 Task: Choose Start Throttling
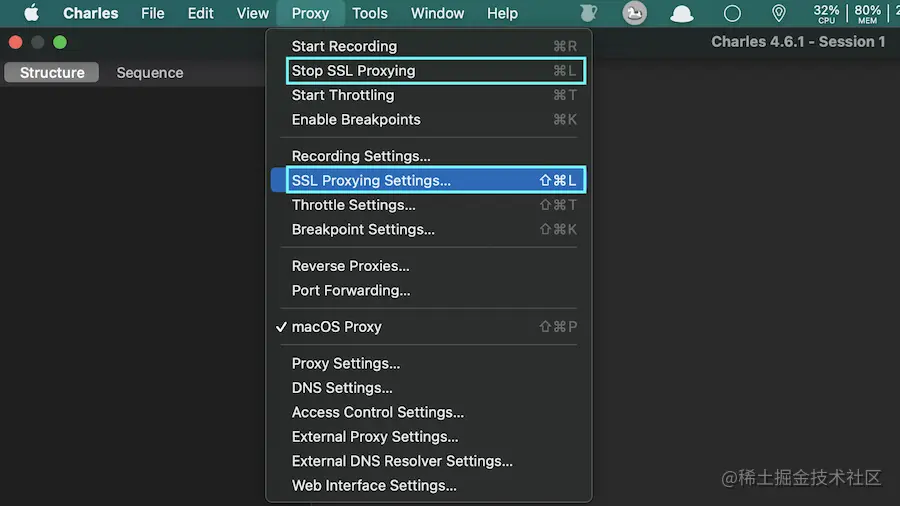(428, 95)
